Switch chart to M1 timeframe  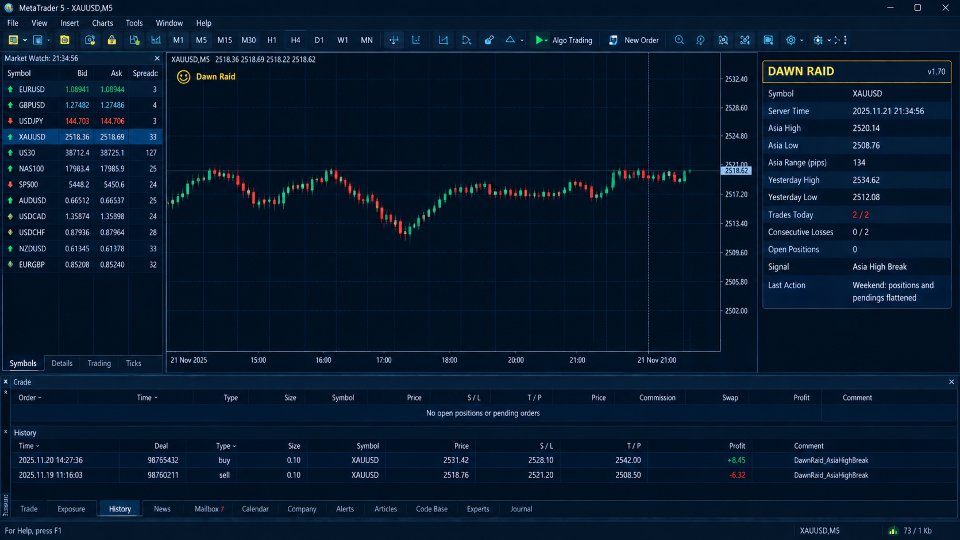click(x=178, y=40)
